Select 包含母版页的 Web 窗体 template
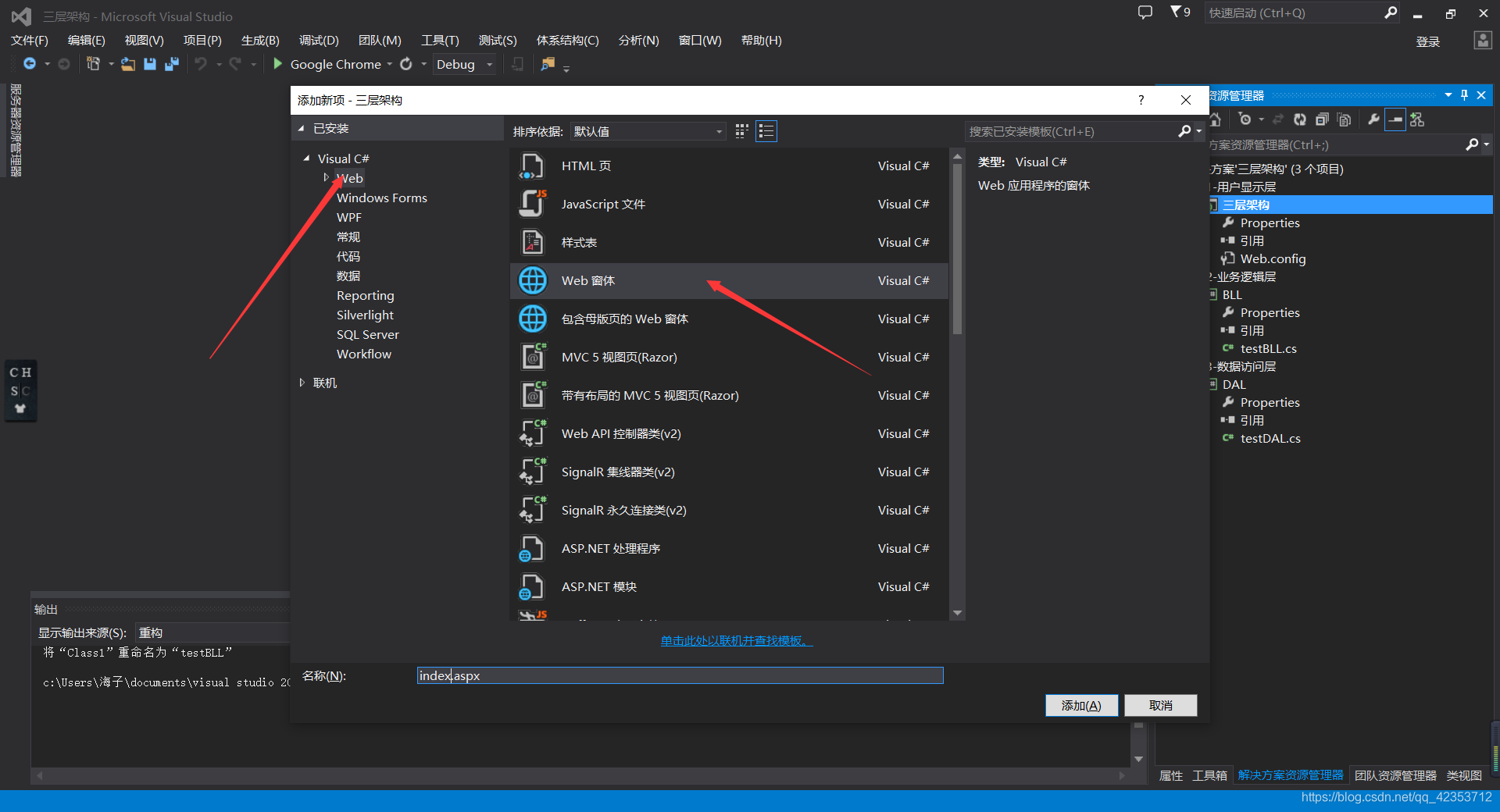Viewport: 1500px width, 812px height. 729,319
